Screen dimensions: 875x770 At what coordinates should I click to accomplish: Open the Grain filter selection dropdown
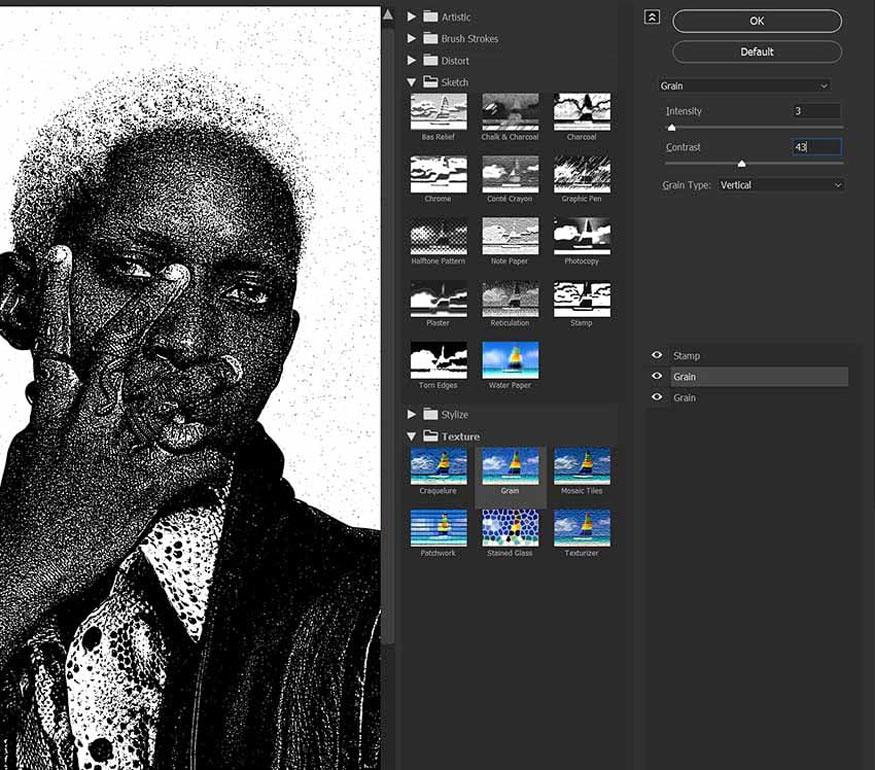[x=744, y=86]
